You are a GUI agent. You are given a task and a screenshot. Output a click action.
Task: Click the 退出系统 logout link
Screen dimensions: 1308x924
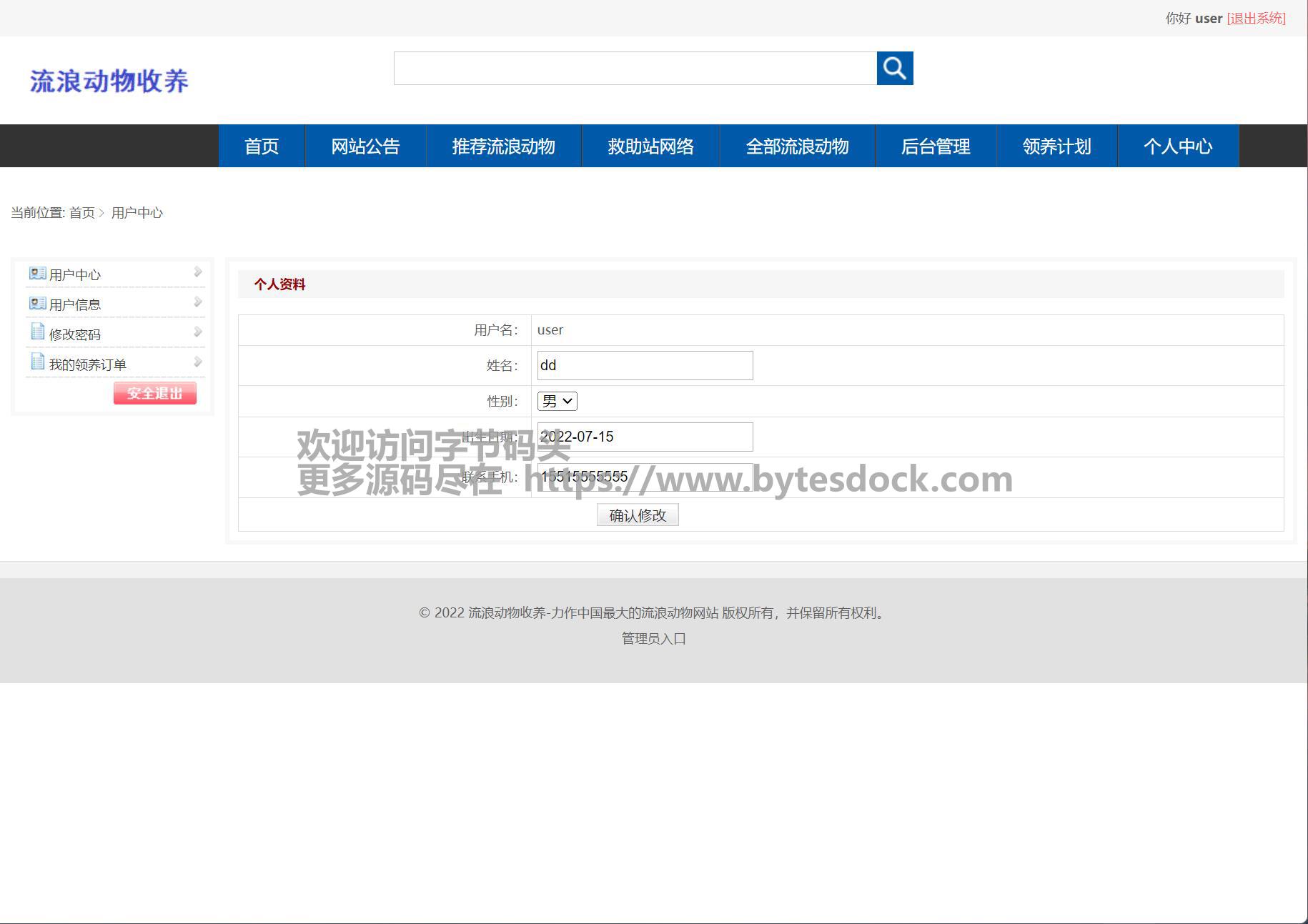1256,19
